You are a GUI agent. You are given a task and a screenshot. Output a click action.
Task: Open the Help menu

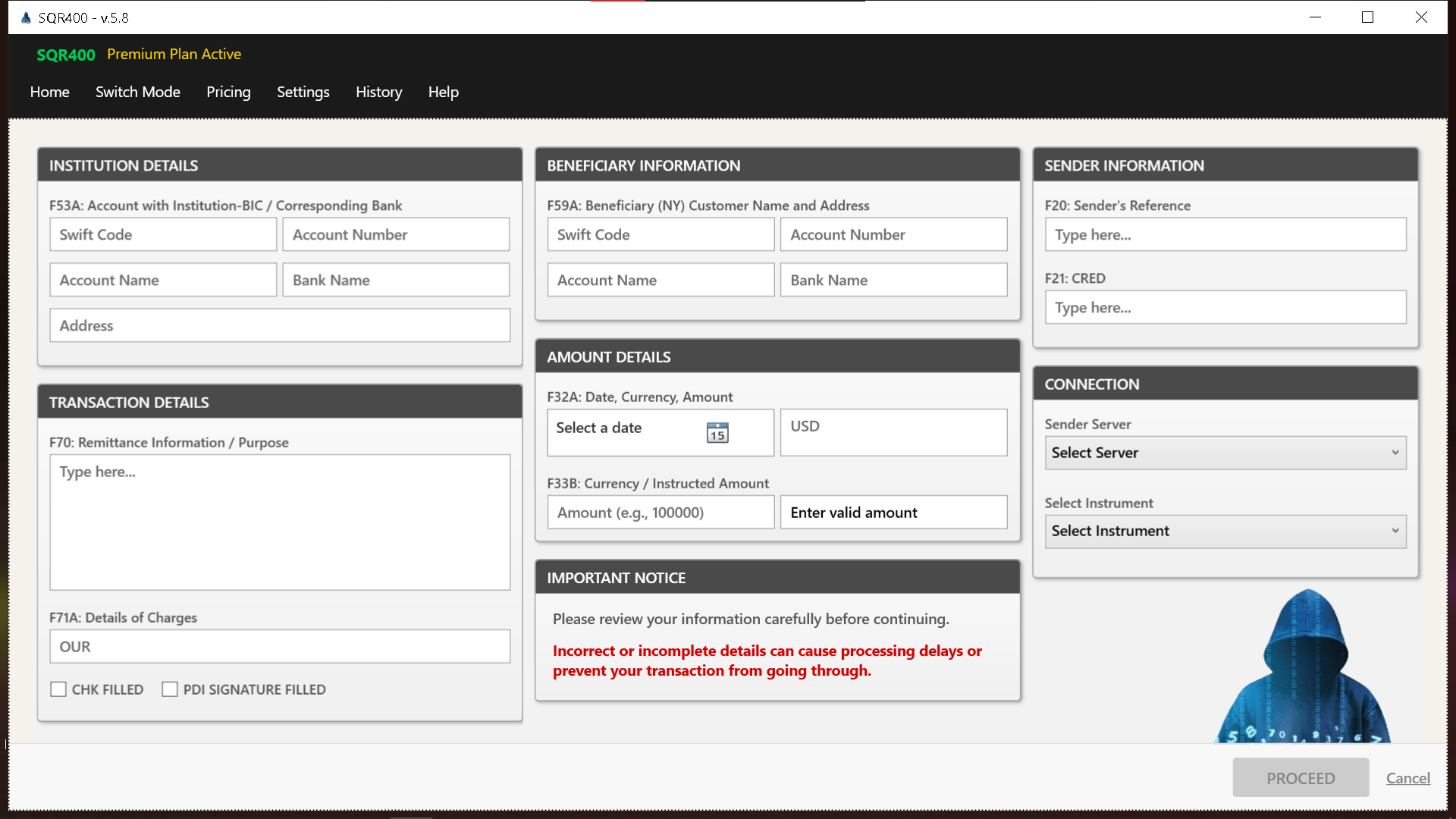(x=443, y=92)
